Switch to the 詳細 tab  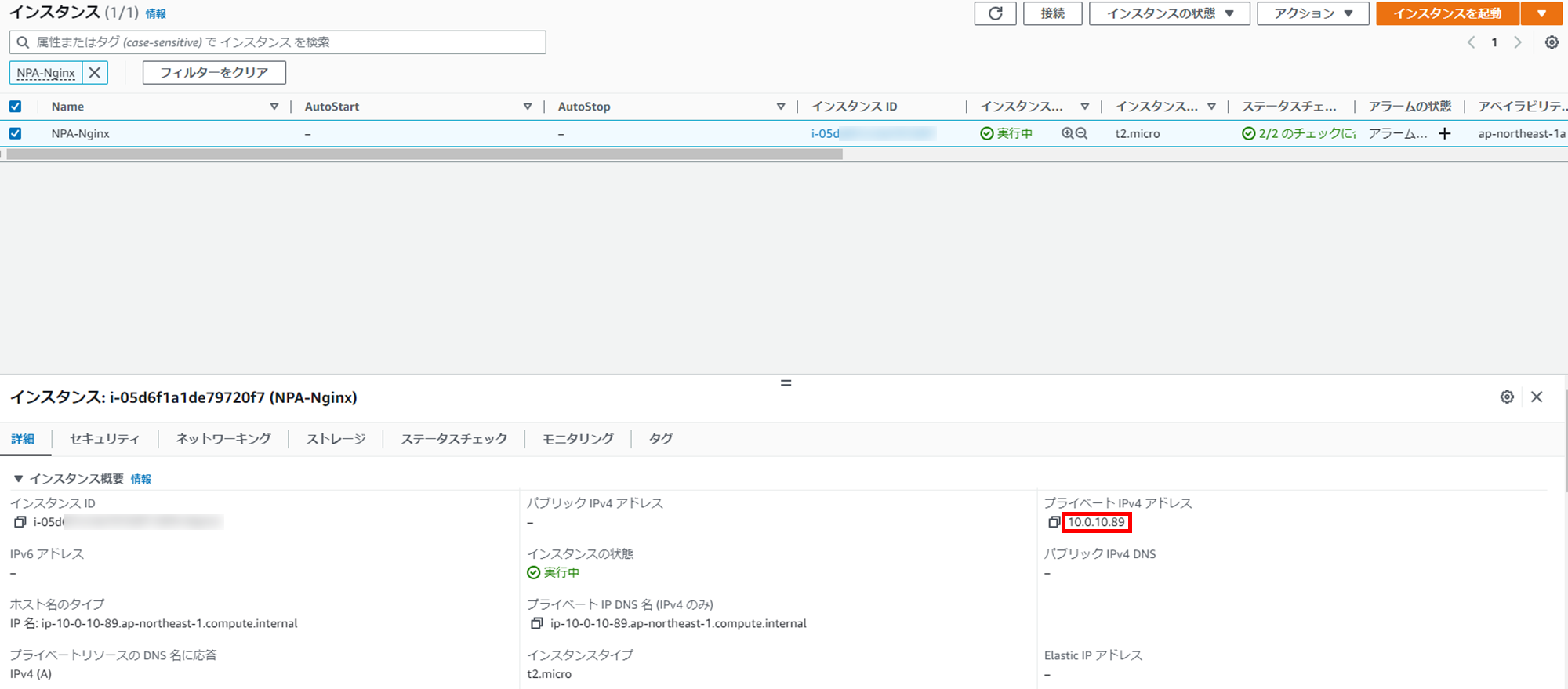pyautogui.click(x=23, y=439)
